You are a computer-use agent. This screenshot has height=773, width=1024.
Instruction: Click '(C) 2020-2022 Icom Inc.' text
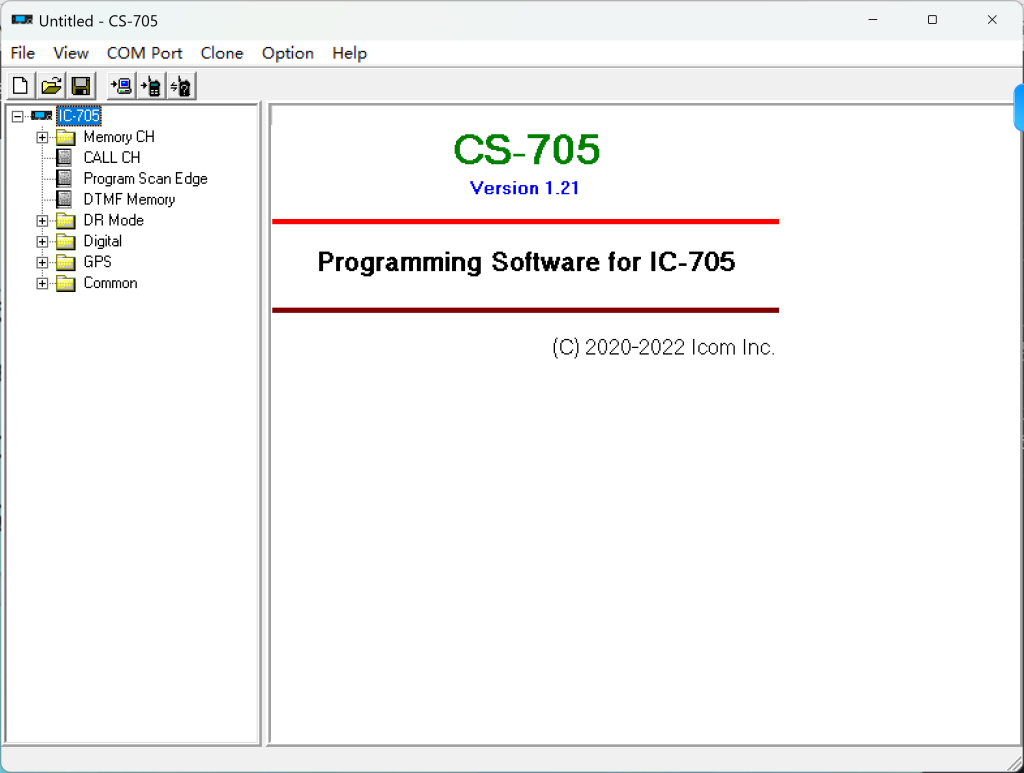click(x=664, y=347)
